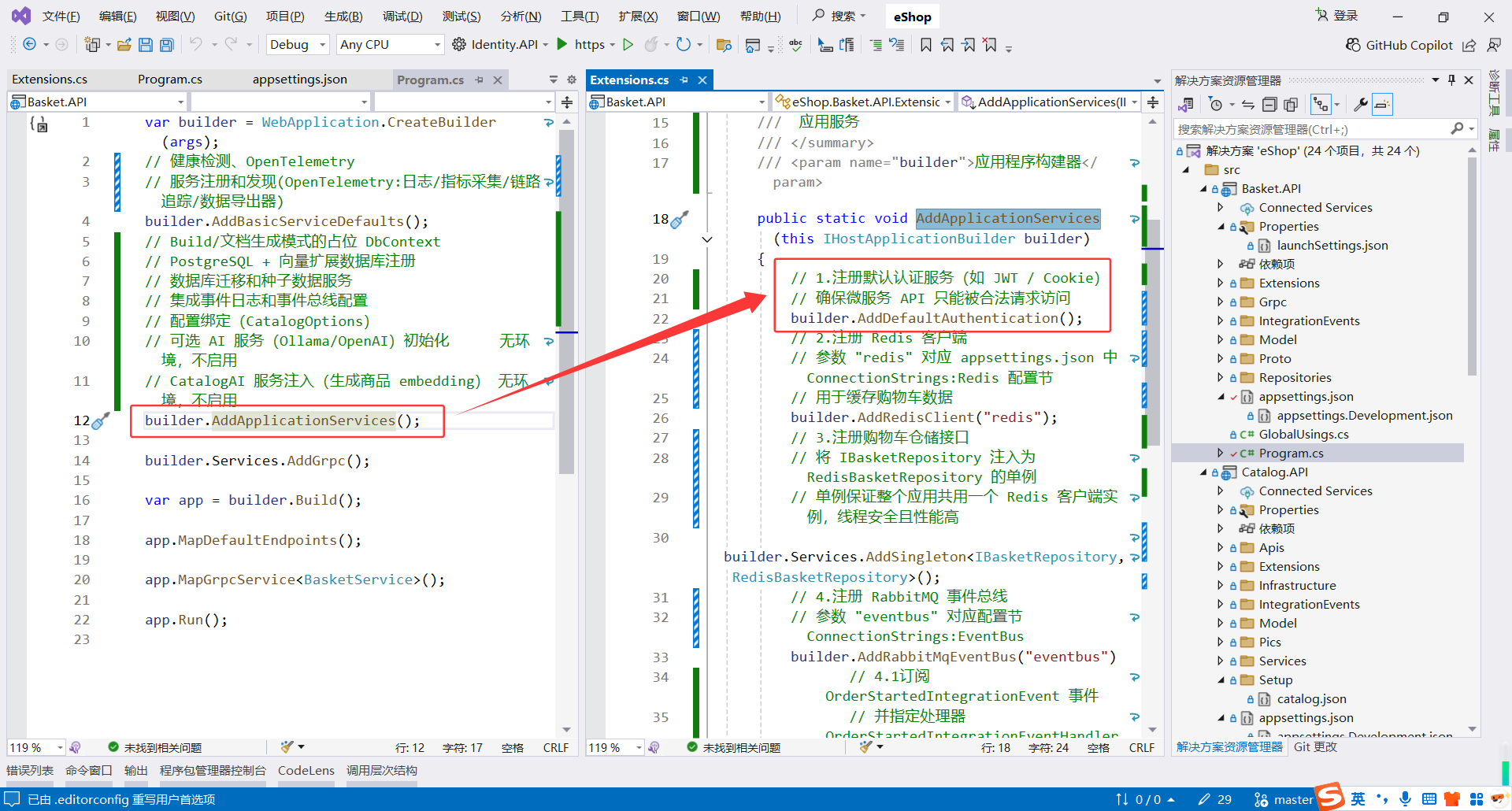Switch to the appsettings.json tab
The width and height of the screenshot is (1512, 811).
[299, 79]
